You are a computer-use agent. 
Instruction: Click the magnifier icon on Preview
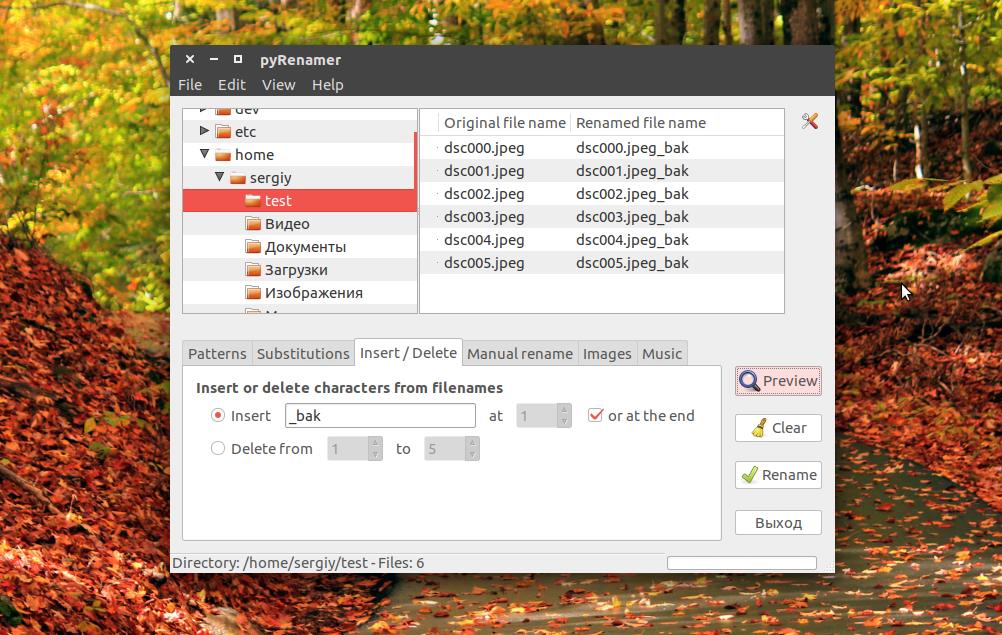tap(749, 381)
